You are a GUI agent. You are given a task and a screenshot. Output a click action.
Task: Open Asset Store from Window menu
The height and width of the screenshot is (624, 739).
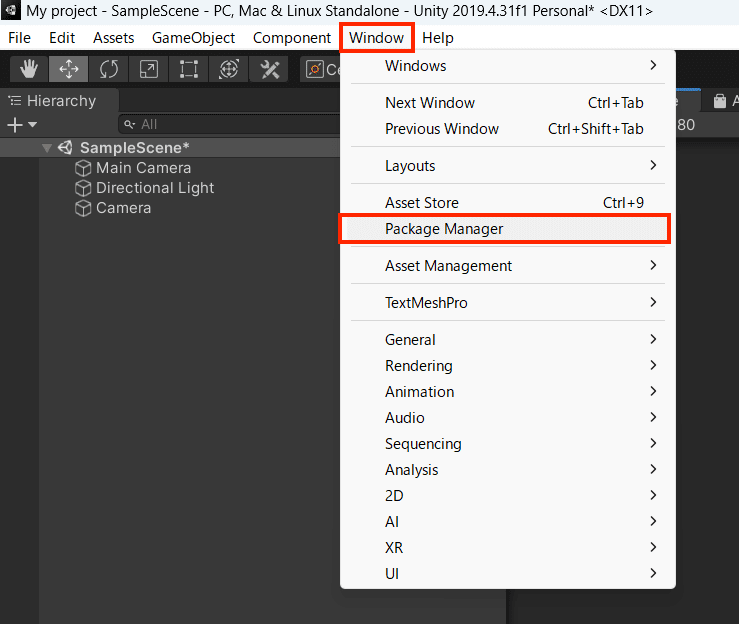coord(508,203)
